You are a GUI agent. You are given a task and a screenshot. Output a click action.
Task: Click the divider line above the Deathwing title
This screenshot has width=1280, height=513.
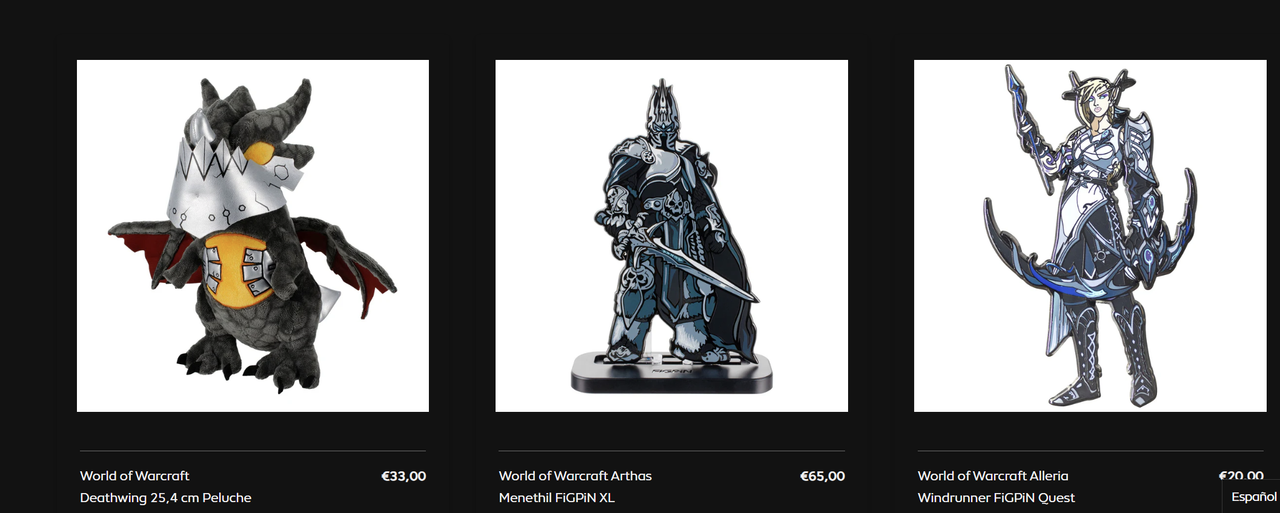coord(253,451)
